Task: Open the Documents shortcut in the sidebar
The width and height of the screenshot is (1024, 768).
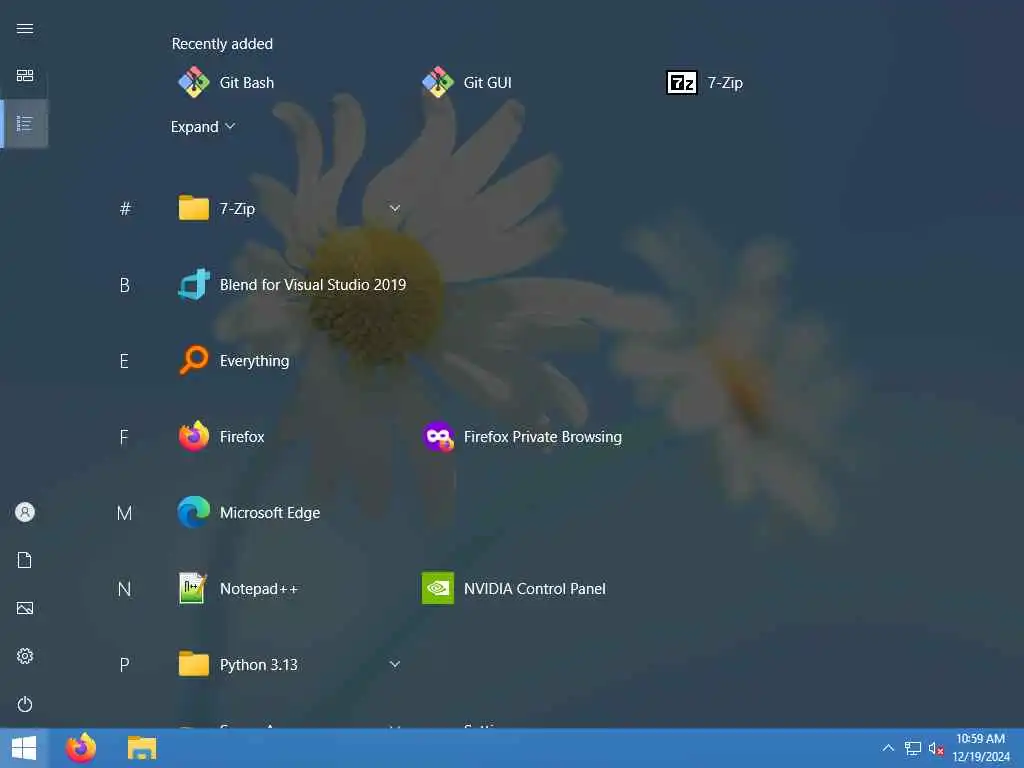Action: coord(25,560)
